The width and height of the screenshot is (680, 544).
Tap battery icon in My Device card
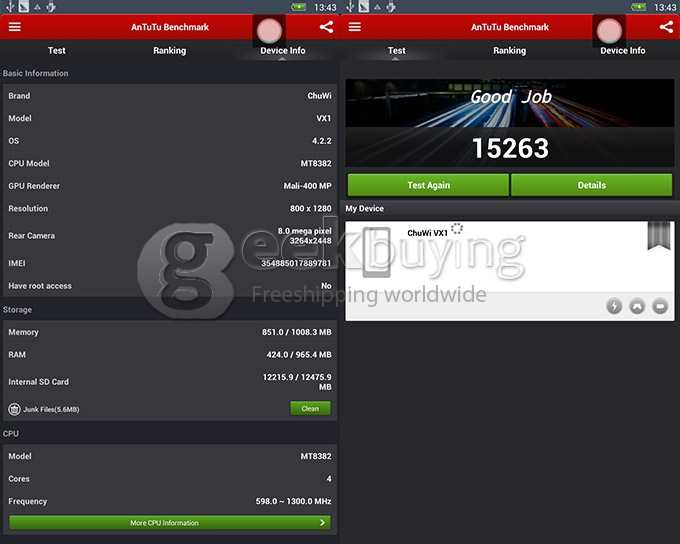[660, 306]
